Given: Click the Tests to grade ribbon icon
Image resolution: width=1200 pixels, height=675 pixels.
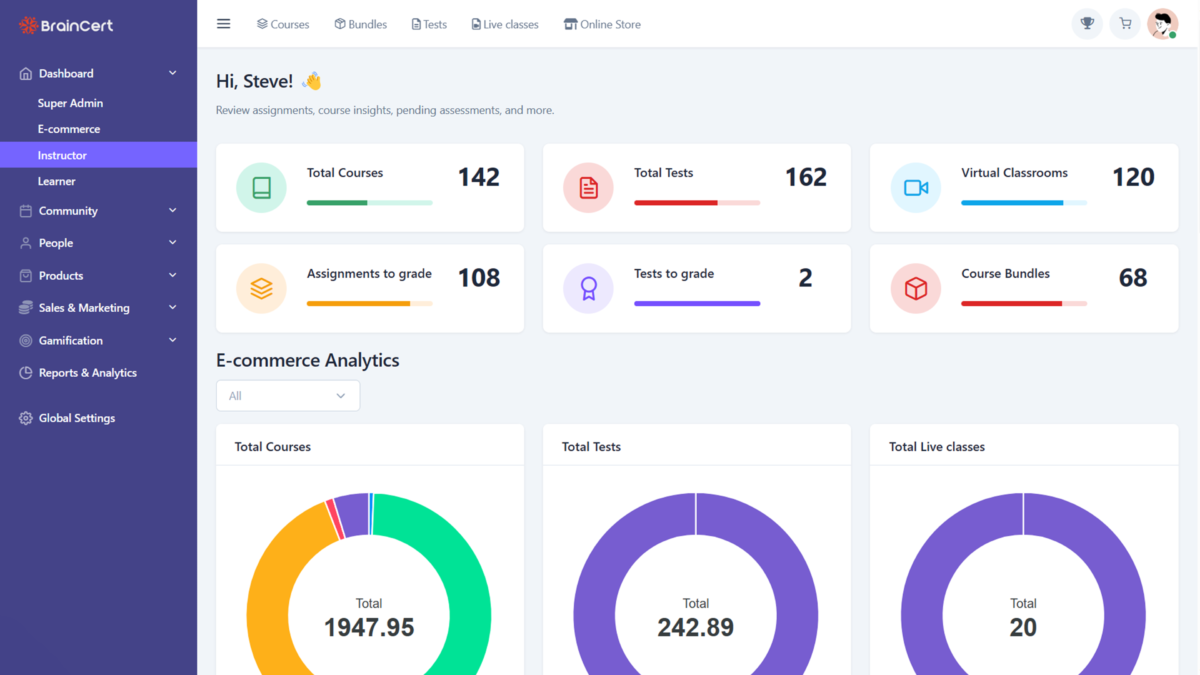Looking at the screenshot, I should coord(588,289).
